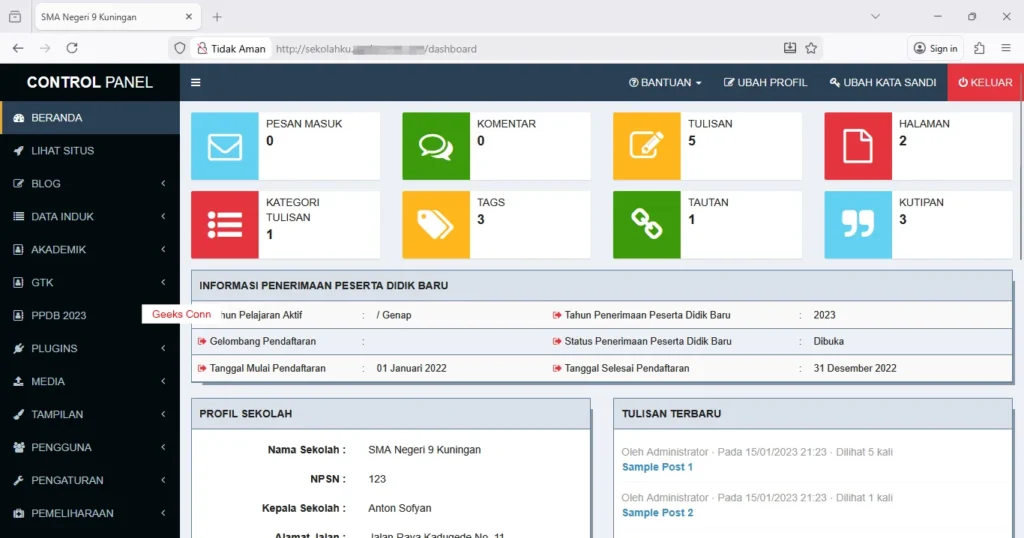Image resolution: width=1024 pixels, height=538 pixels.
Task: Reload the page in browser
Action: pyautogui.click(x=72, y=48)
